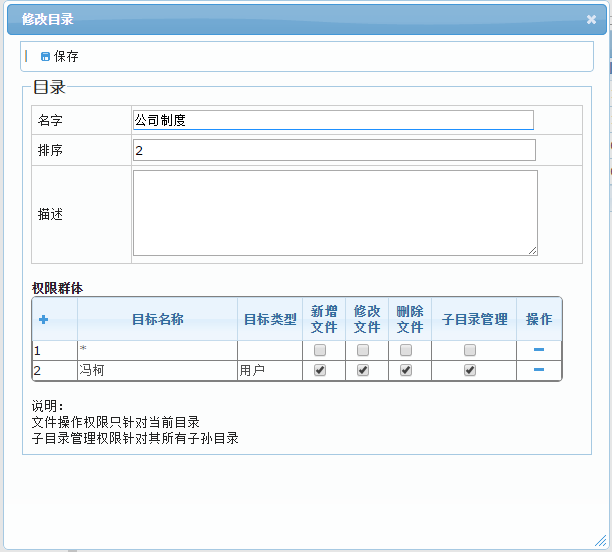This screenshot has height=552, width=612.
Task: Click the 排序 input field
Action: [x=333, y=150]
